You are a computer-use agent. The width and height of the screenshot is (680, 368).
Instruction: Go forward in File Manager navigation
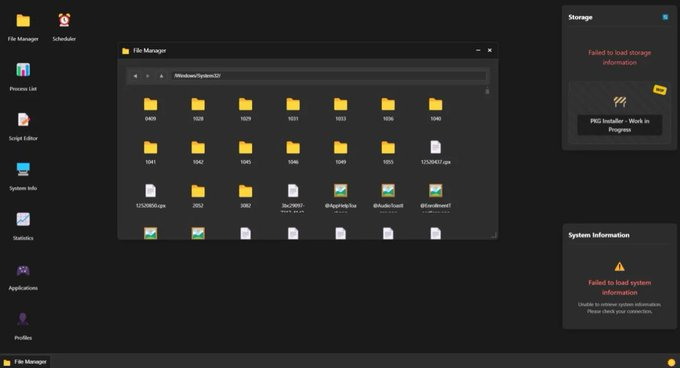148,76
